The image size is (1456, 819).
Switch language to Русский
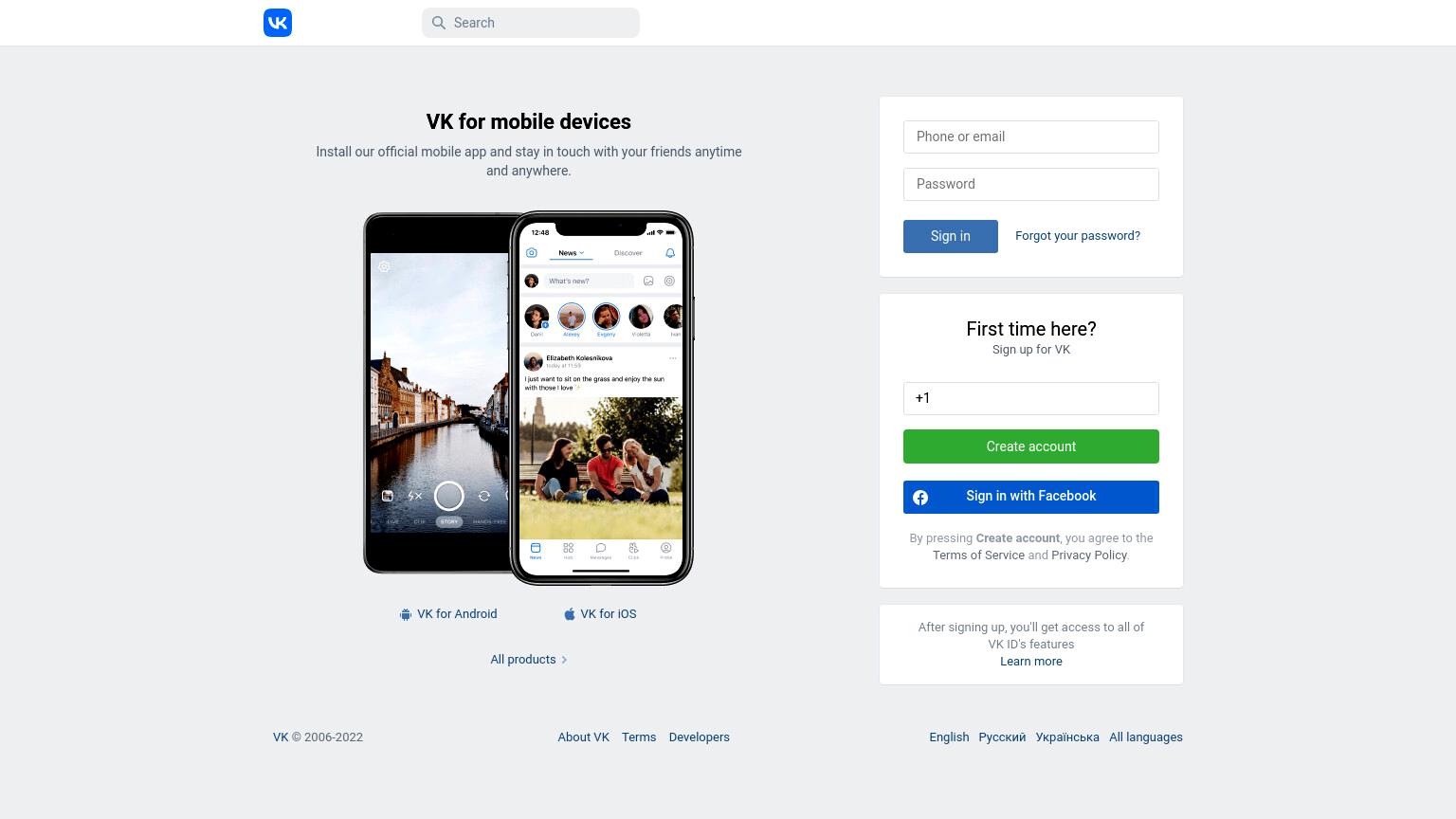pos(1002,737)
